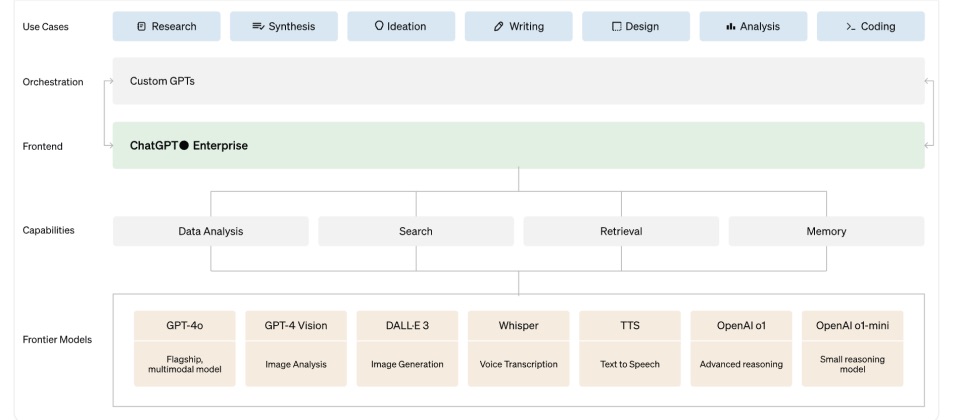
Task: Click the OpenAI o1-mini model title
Action: 852,326
